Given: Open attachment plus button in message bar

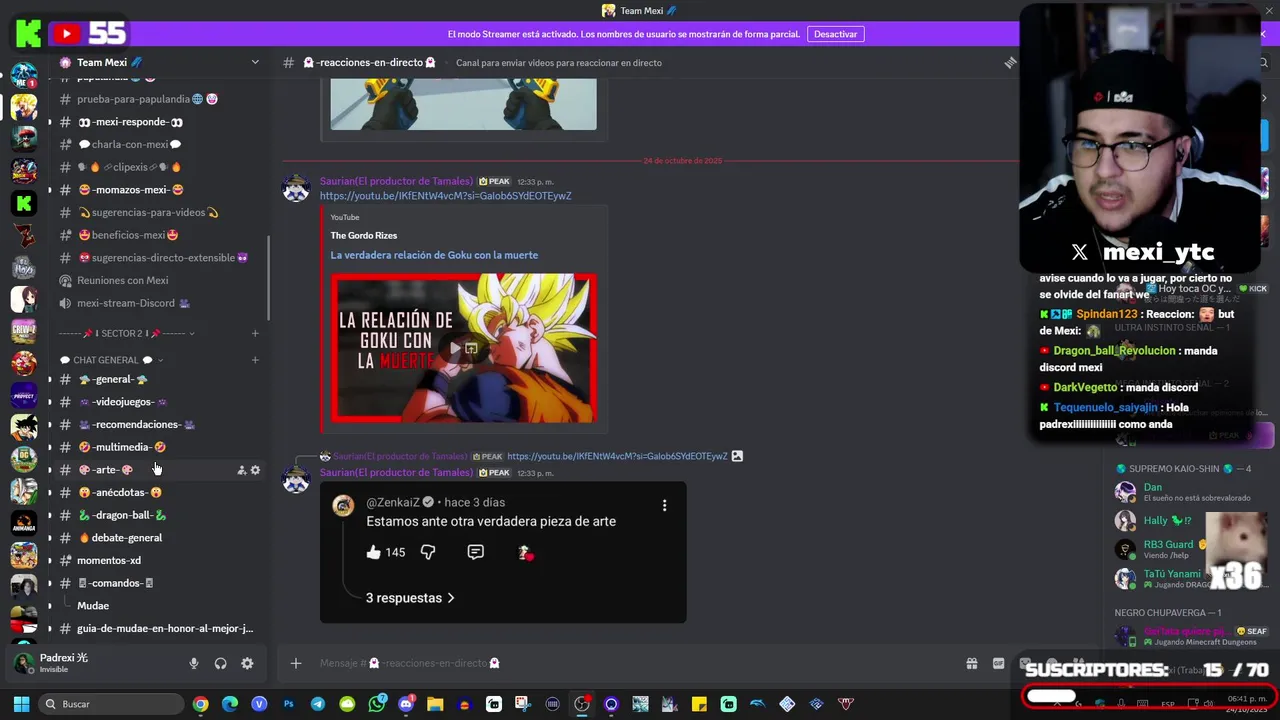Looking at the screenshot, I should click(295, 663).
